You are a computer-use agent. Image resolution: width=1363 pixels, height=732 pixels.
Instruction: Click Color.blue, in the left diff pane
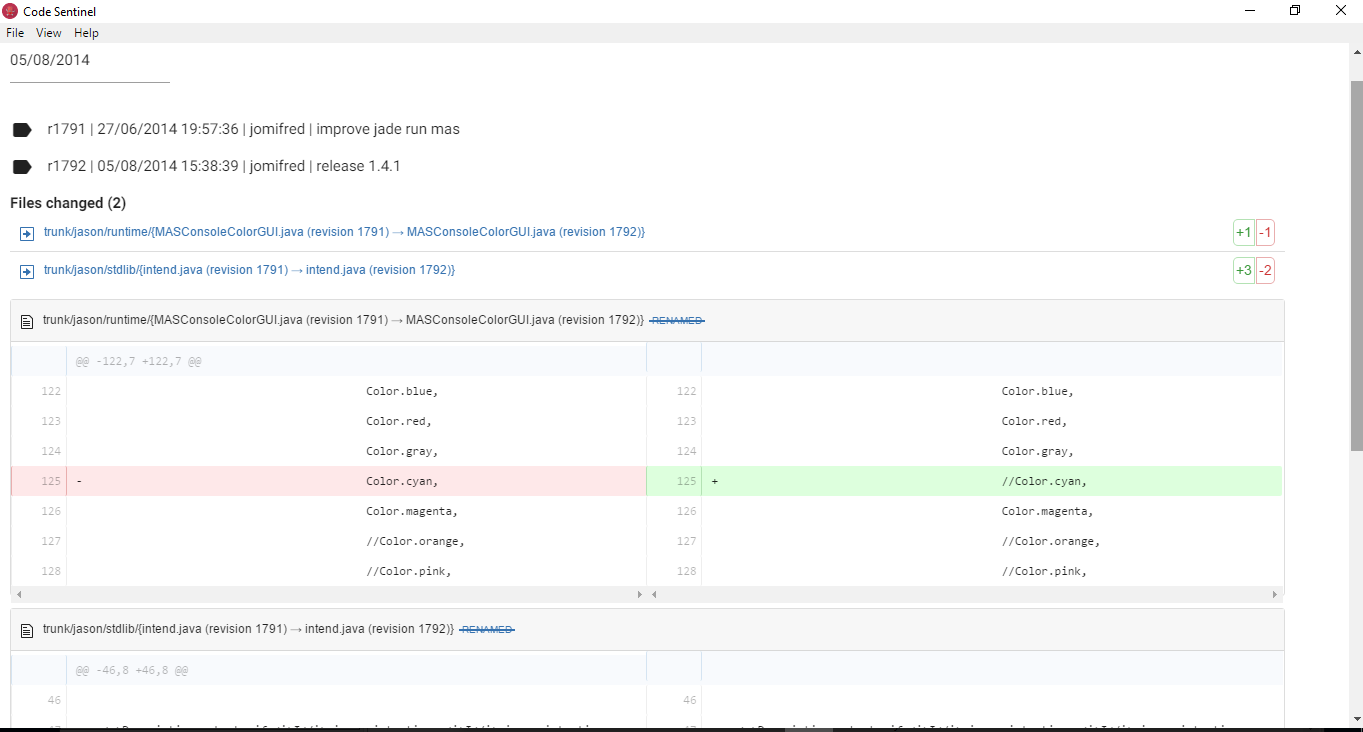pos(402,391)
